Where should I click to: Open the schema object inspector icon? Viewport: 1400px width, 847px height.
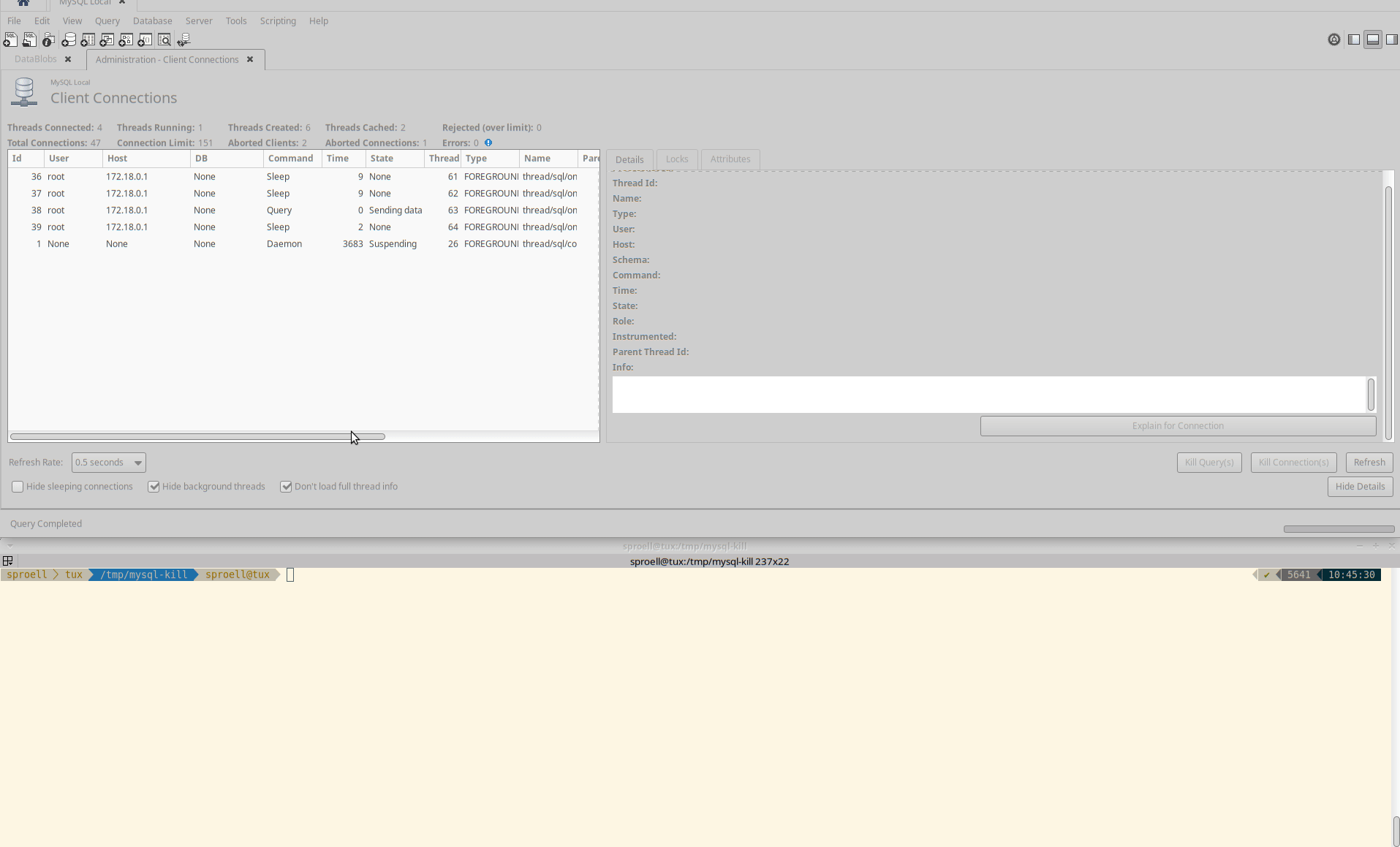pyautogui.click(x=48, y=39)
